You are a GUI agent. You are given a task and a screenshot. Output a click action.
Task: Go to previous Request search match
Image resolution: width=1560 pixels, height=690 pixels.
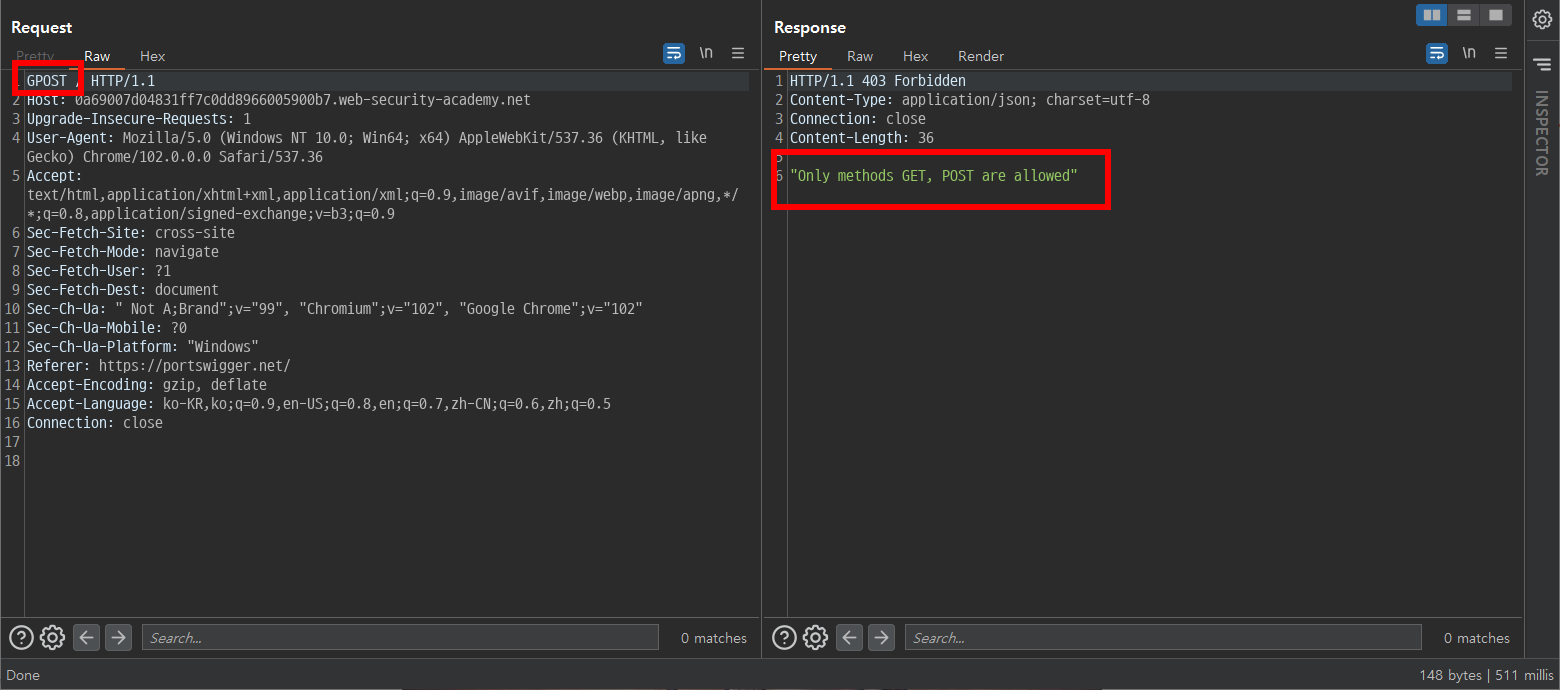pos(86,637)
